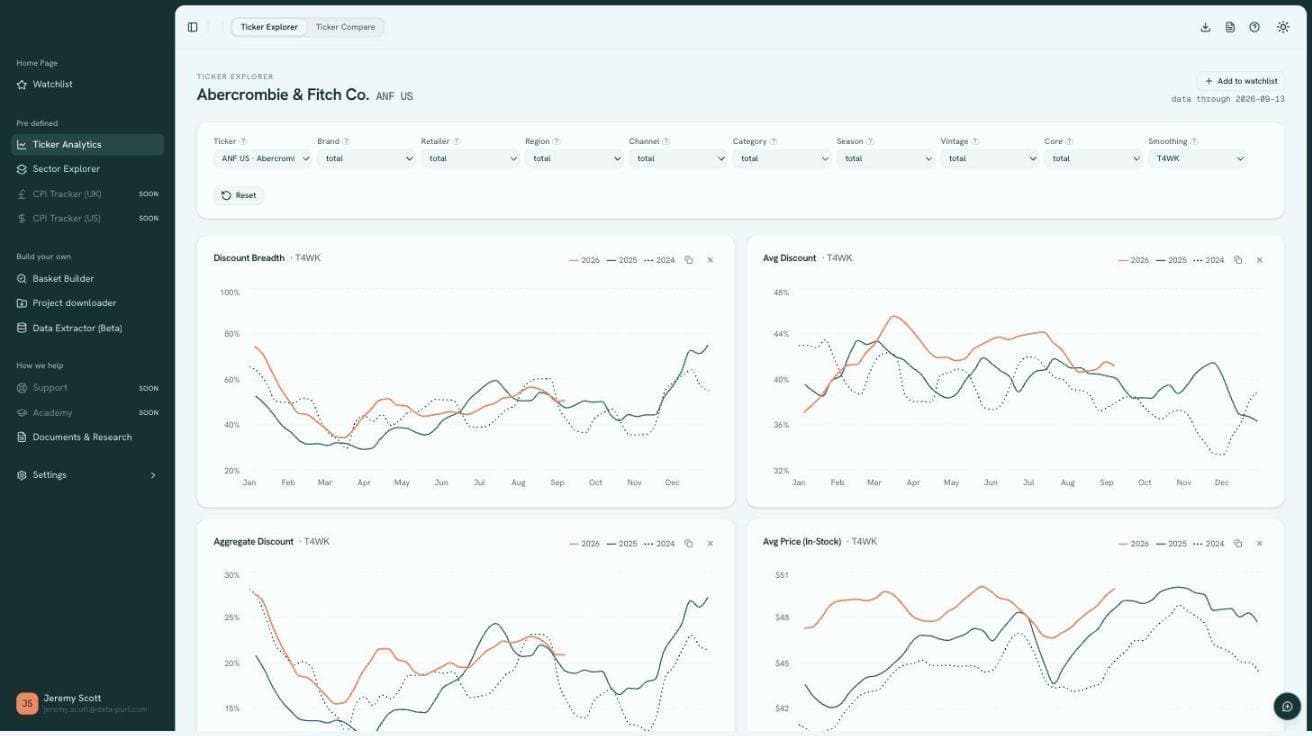Click the Add to watchlist button
This screenshot has width=1312, height=736.
(x=1241, y=81)
